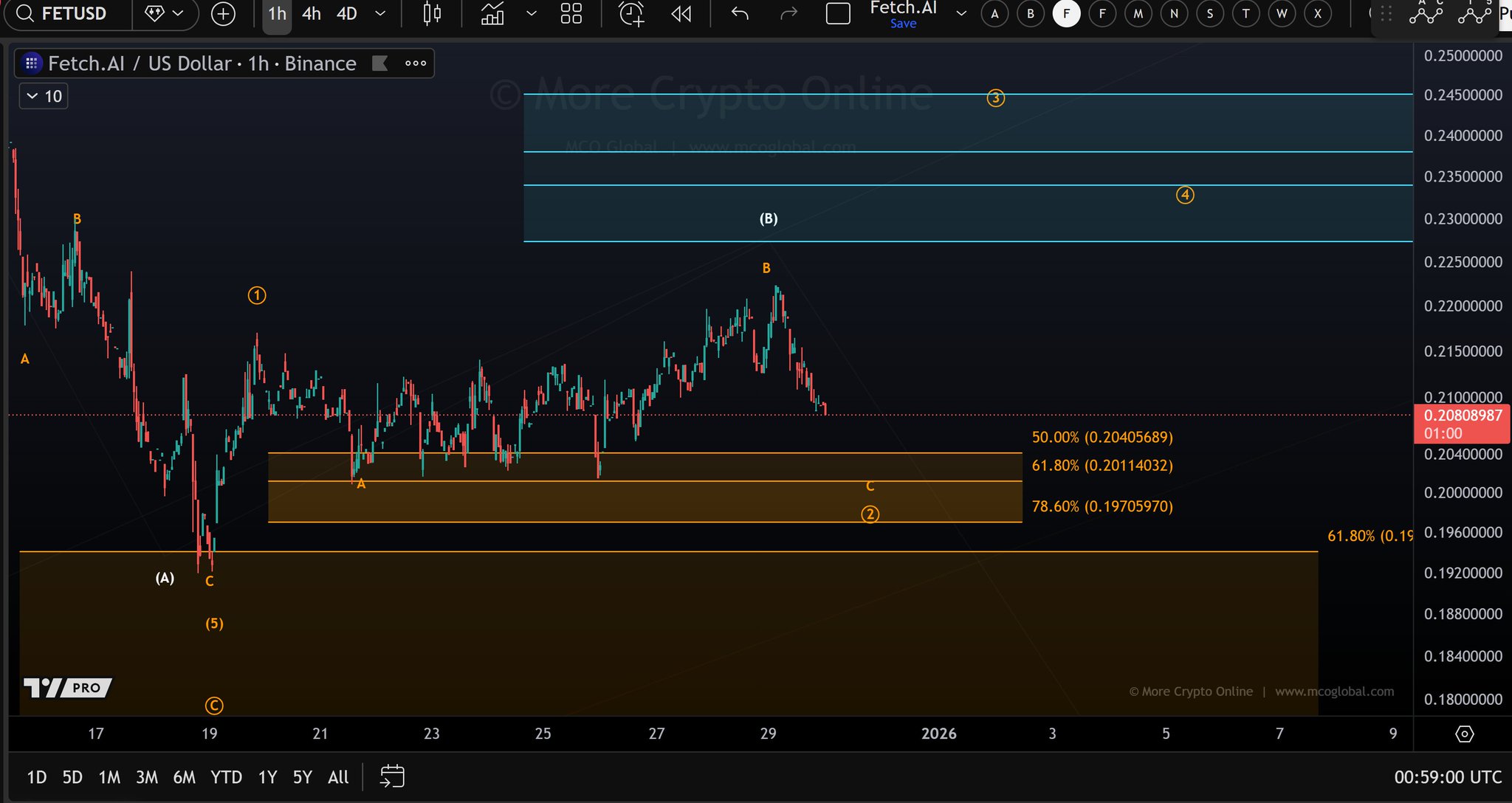Start bar replay with rewind icon

coord(681,13)
